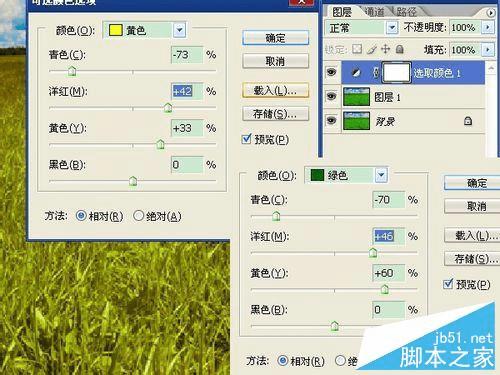The image size is (500, 375).
Task: Click the lock position move icon
Action: click(x=385, y=49)
